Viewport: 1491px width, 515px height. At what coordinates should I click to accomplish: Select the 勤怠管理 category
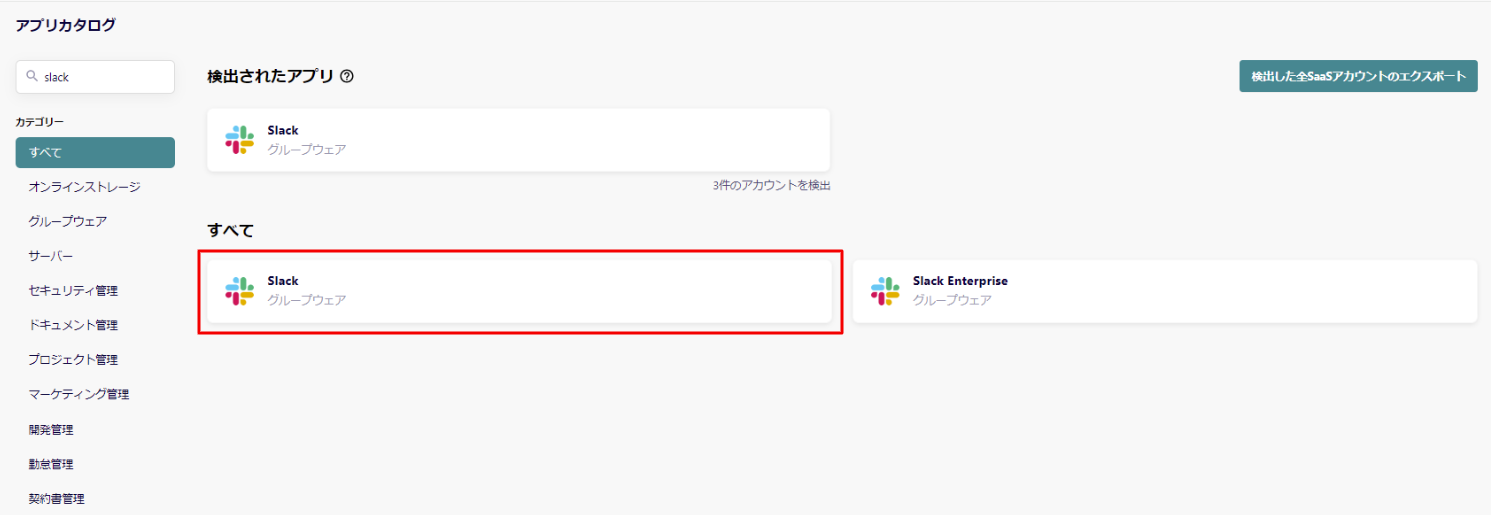pos(51,464)
